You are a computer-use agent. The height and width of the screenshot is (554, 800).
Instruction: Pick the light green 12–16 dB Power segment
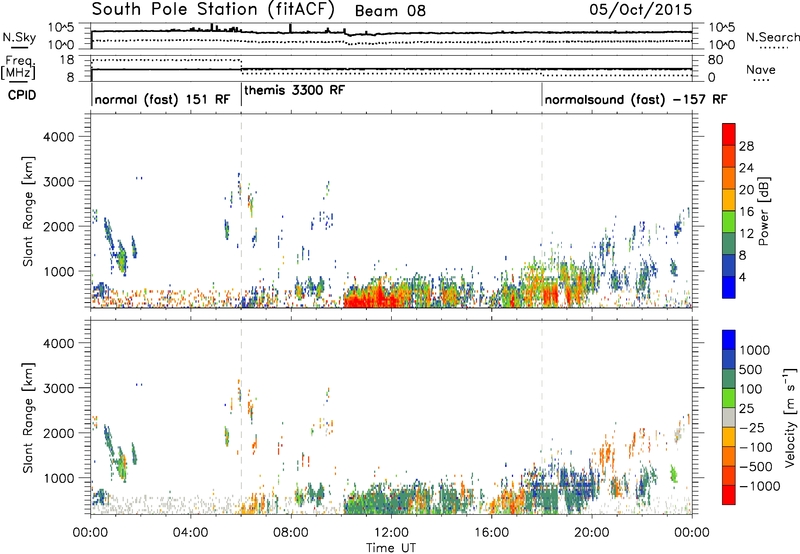[x=729, y=221]
